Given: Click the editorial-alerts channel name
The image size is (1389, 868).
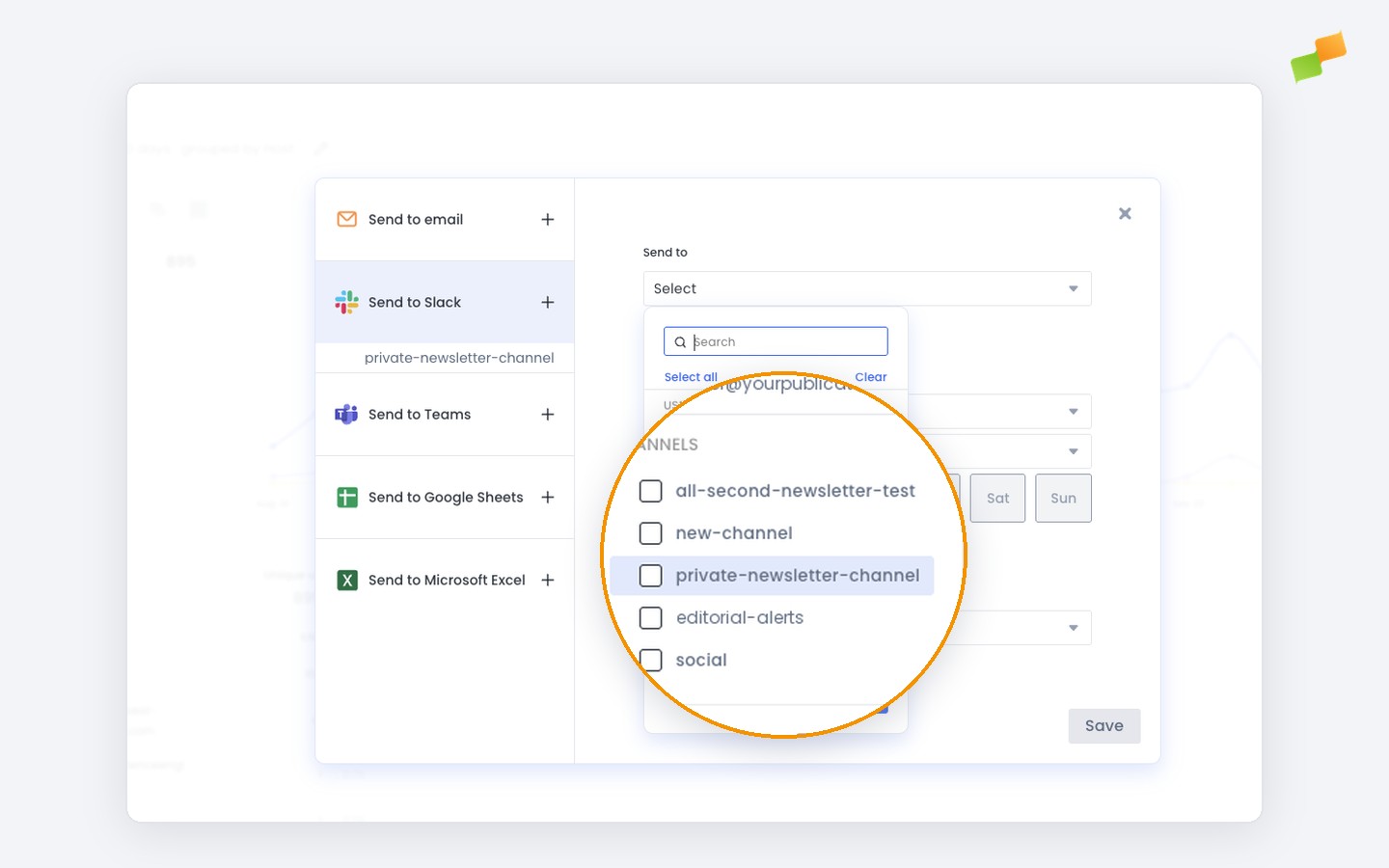Looking at the screenshot, I should (740, 618).
